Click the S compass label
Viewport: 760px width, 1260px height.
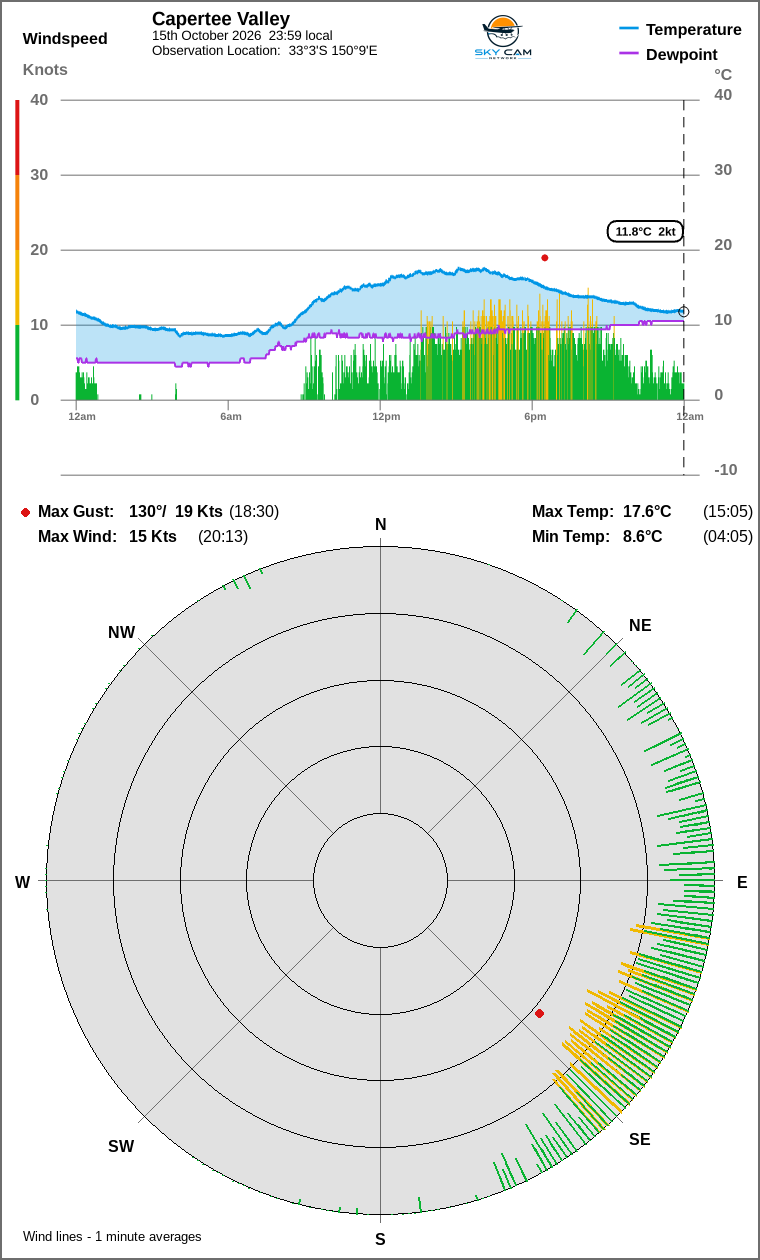380,1240
